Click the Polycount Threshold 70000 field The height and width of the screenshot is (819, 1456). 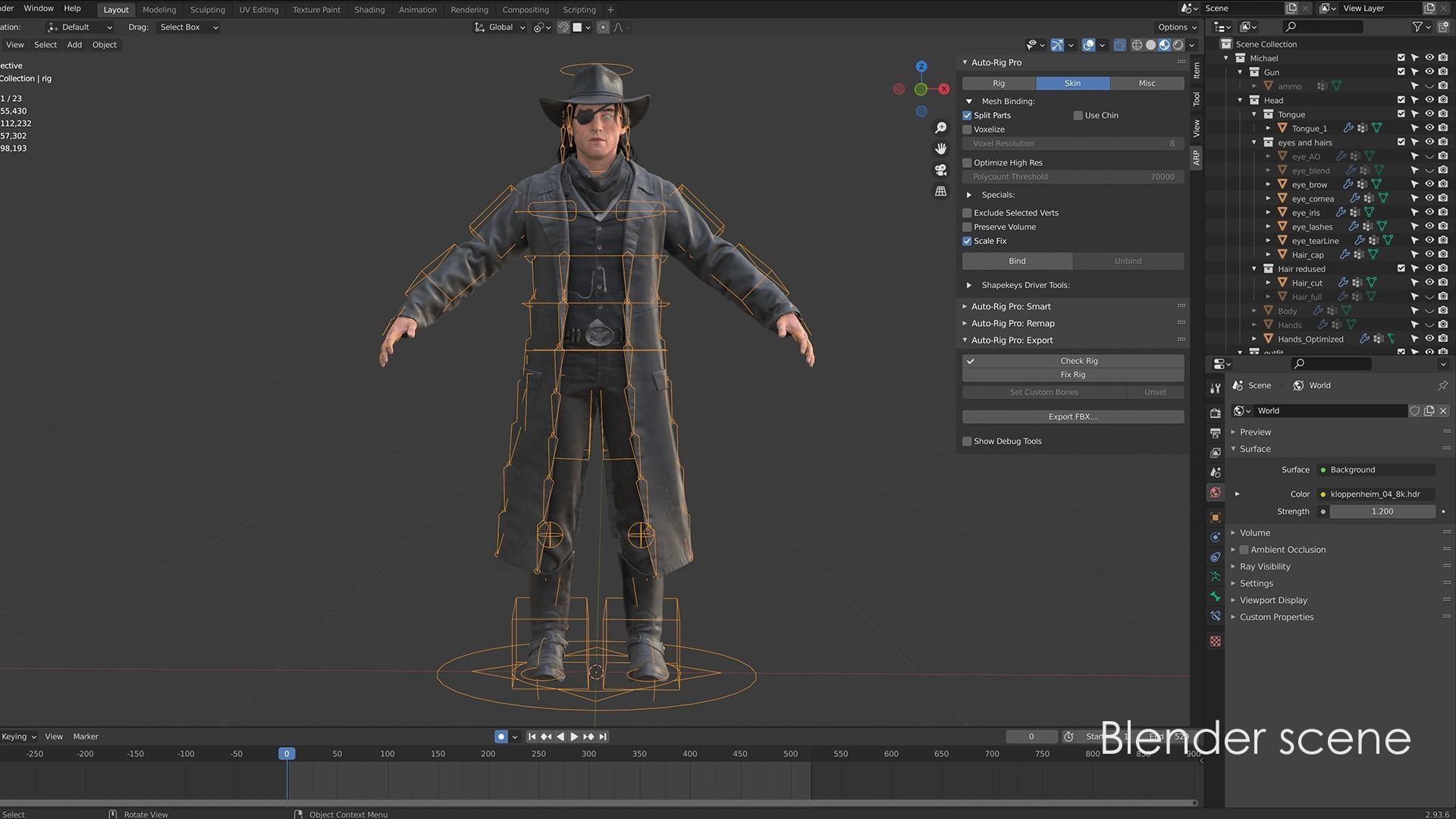pos(1073,177)
